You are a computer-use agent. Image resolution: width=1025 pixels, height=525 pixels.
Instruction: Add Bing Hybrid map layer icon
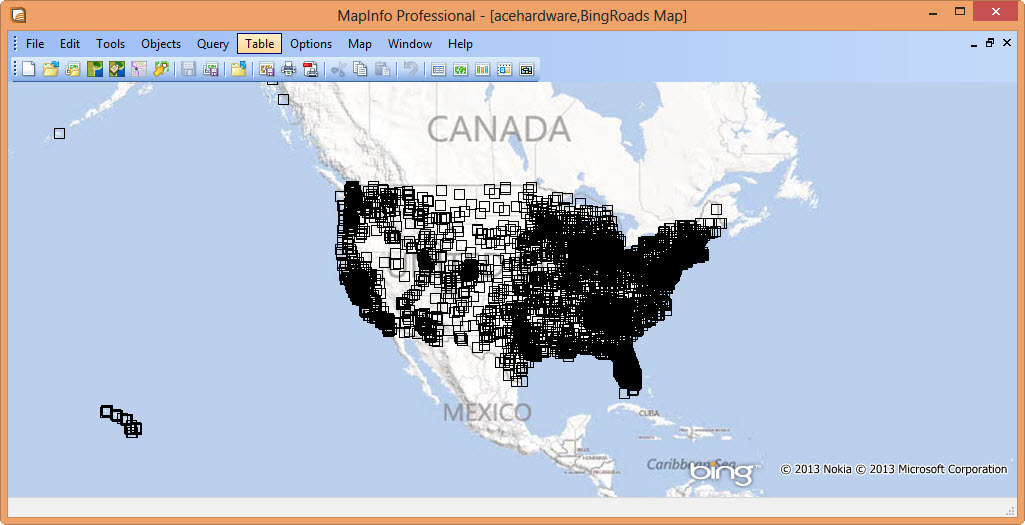pos(117,69)
